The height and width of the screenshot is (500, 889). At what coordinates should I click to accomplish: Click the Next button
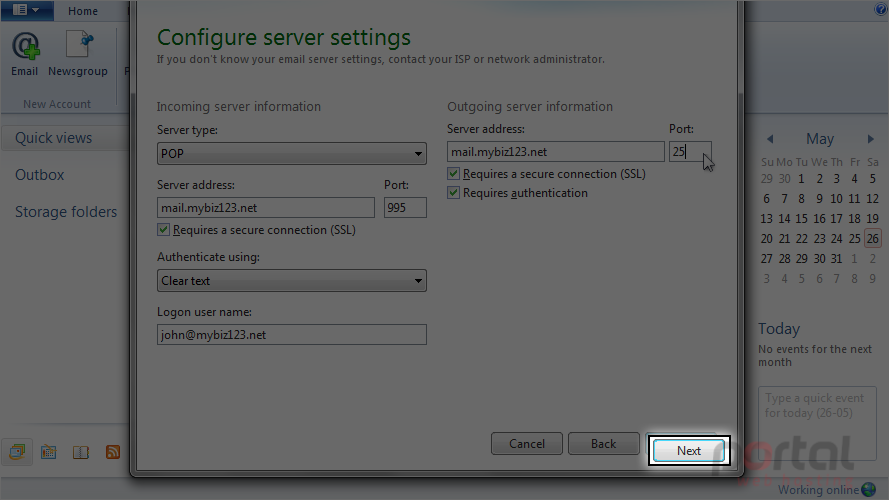tap(689, 451)
